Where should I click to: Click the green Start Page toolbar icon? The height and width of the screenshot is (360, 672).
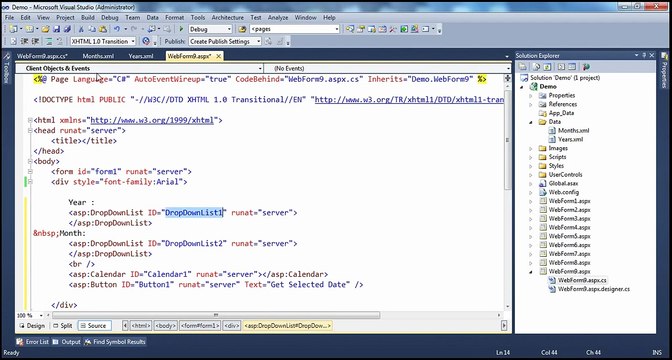404,29
